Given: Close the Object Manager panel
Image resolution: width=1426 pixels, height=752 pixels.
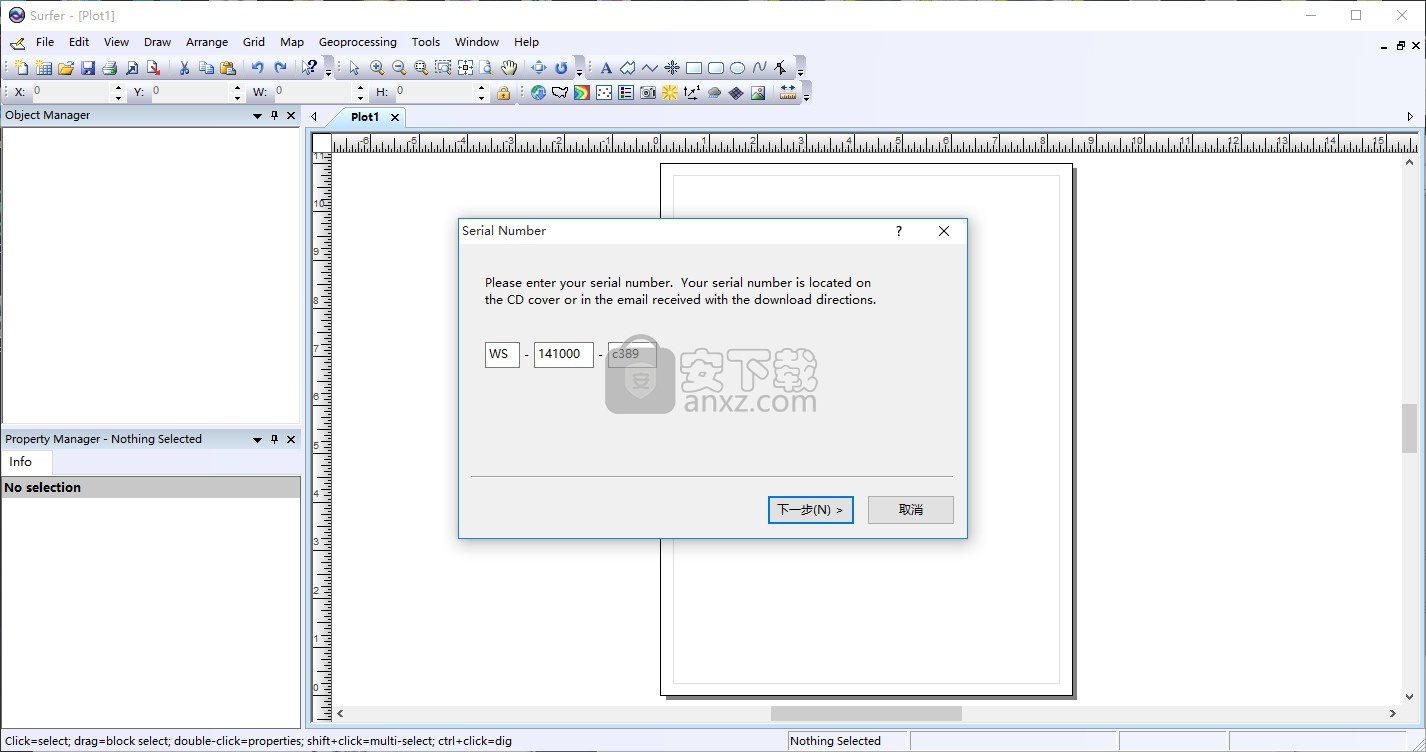Looking at the screenshot, I should pos(291,116).
